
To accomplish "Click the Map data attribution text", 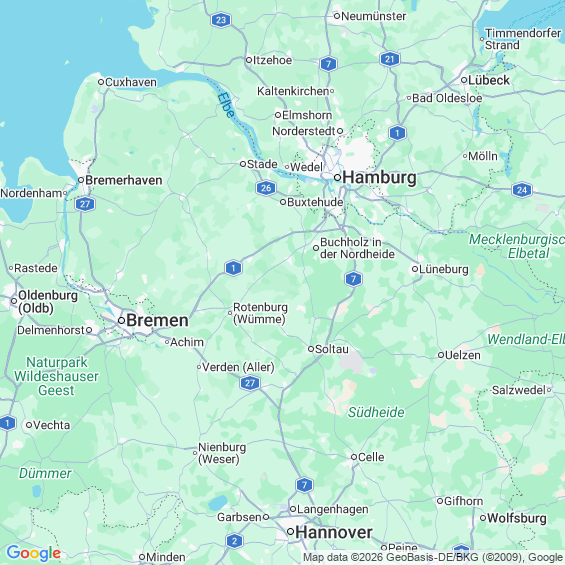I will pos(433,557).
